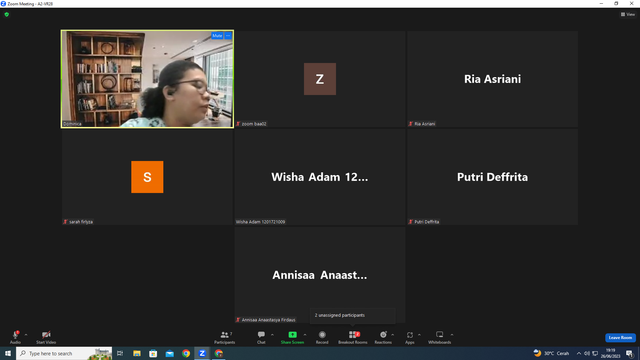
Task: Open the Chat panel
Action: point(261,337)
